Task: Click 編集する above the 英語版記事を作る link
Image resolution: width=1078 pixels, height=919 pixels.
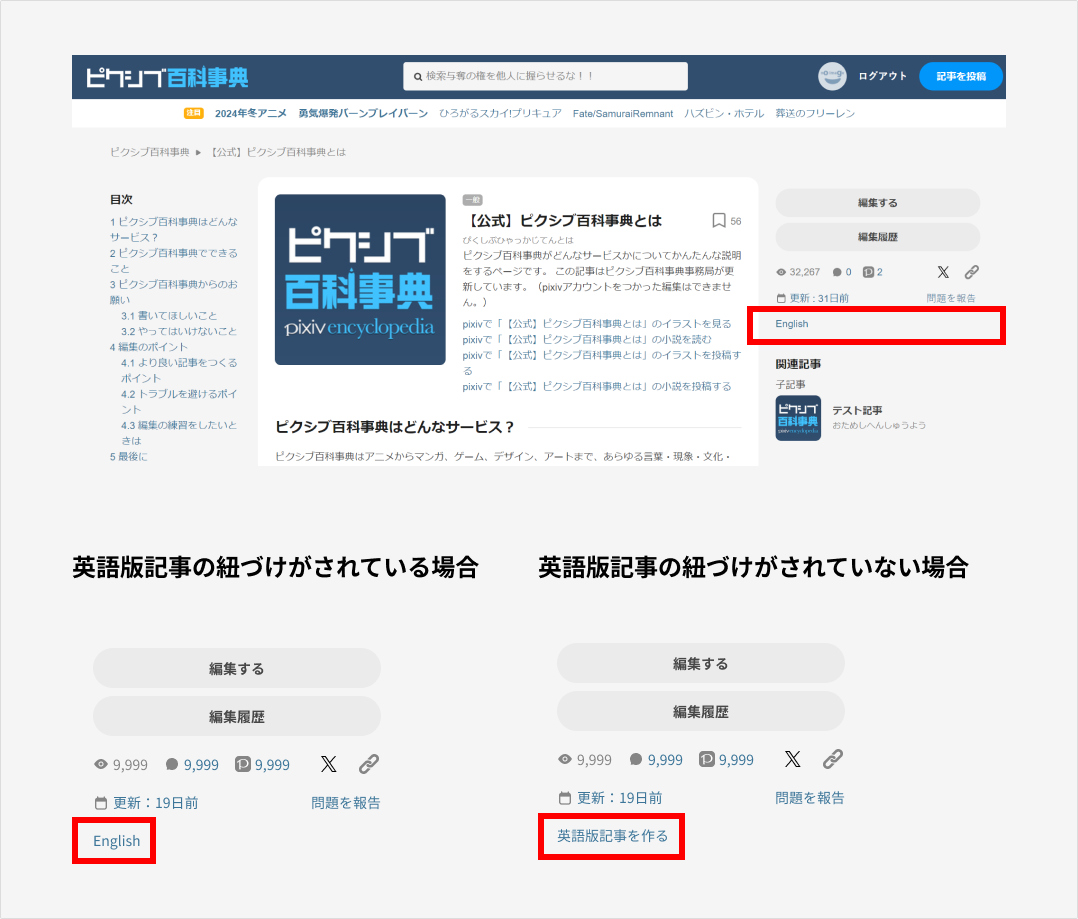Action: pyautogui.click(x=701, y=663)
